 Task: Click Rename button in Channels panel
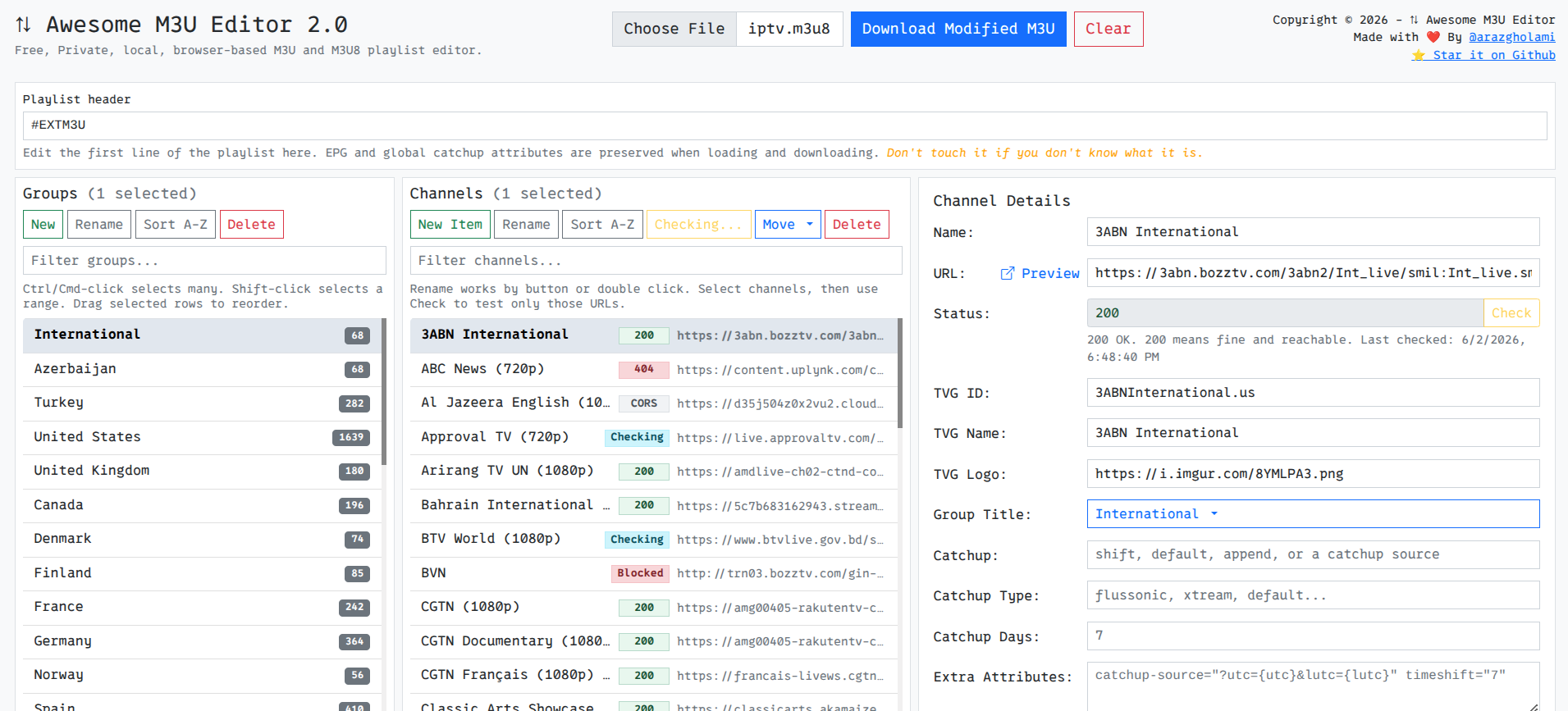[526, 224]
